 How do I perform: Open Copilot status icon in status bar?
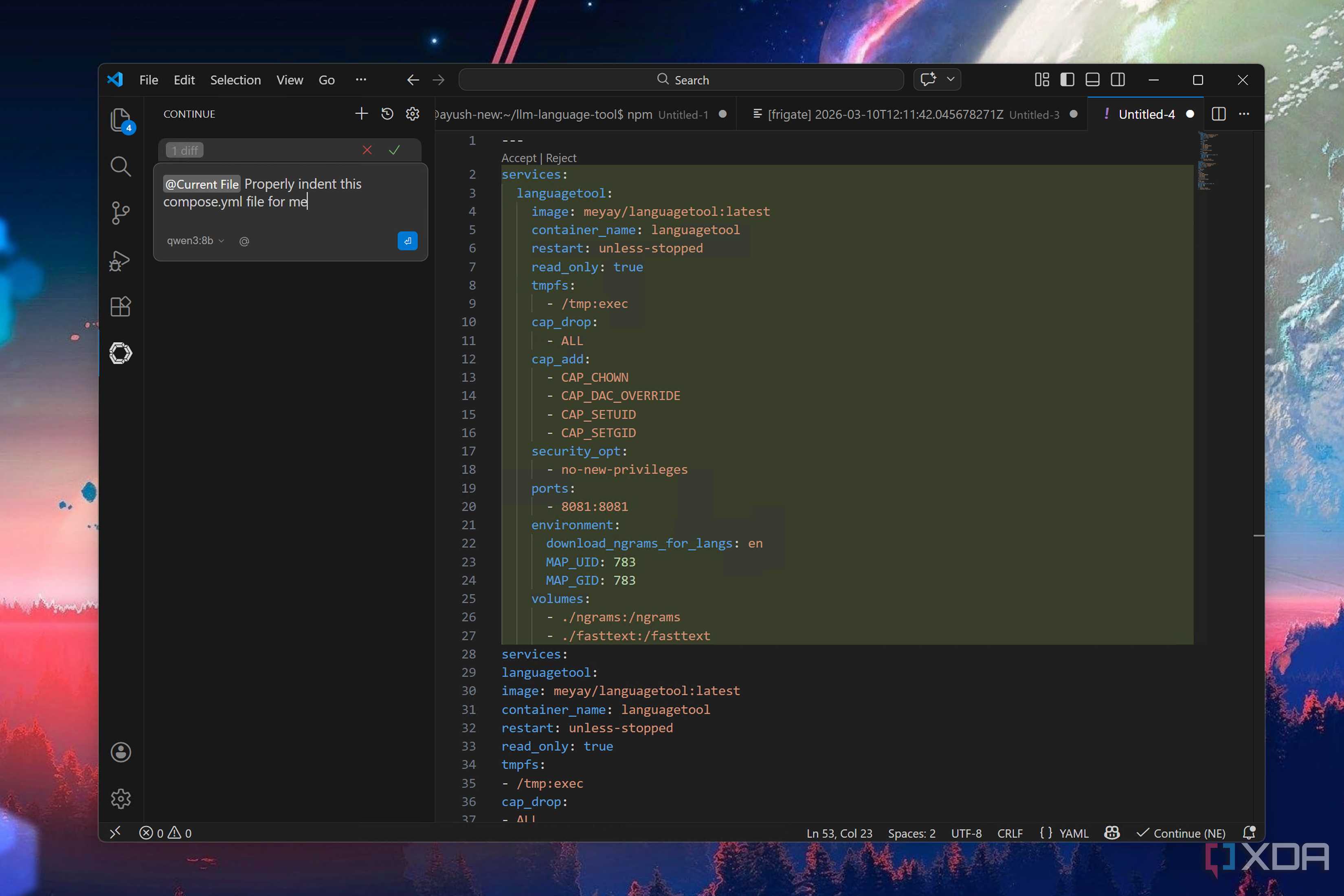tap(1112, 832)
